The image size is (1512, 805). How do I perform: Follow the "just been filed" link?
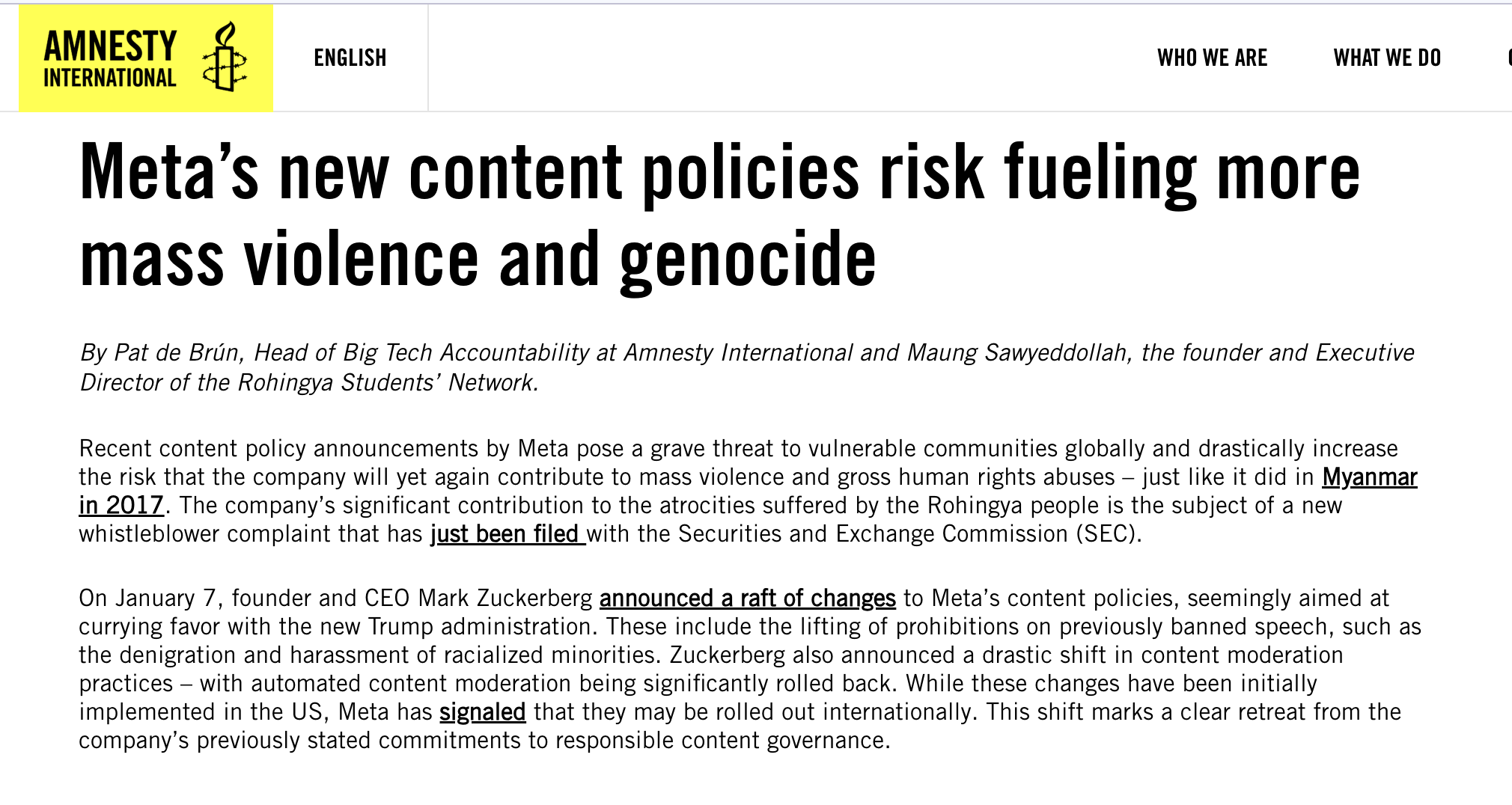507,533
